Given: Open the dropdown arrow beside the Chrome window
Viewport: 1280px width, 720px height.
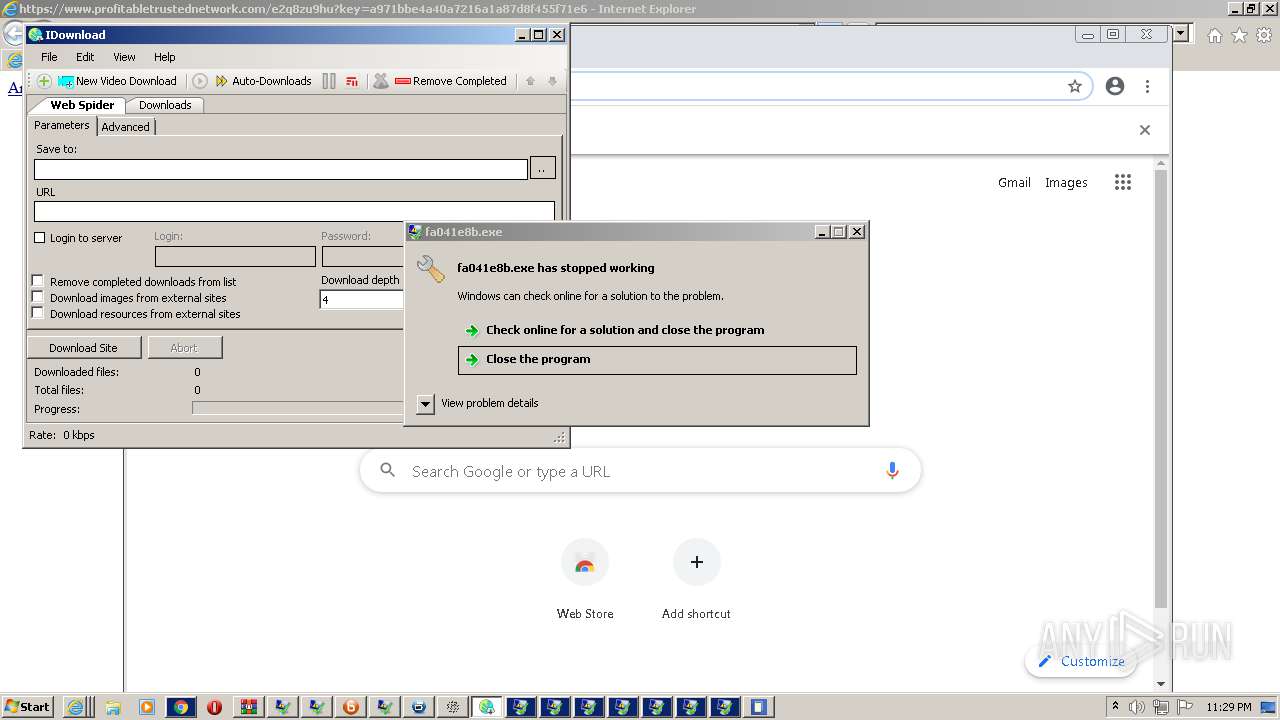Looking at the screenshot, I should [x=1181, y=34].
